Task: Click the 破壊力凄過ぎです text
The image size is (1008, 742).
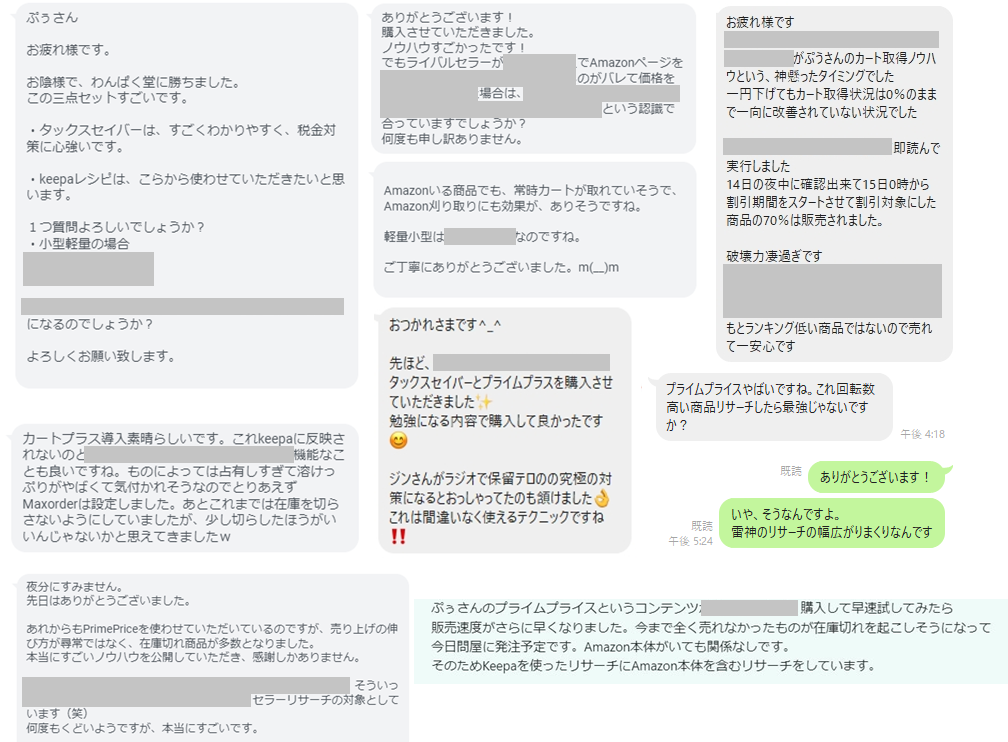Action: 774,256
